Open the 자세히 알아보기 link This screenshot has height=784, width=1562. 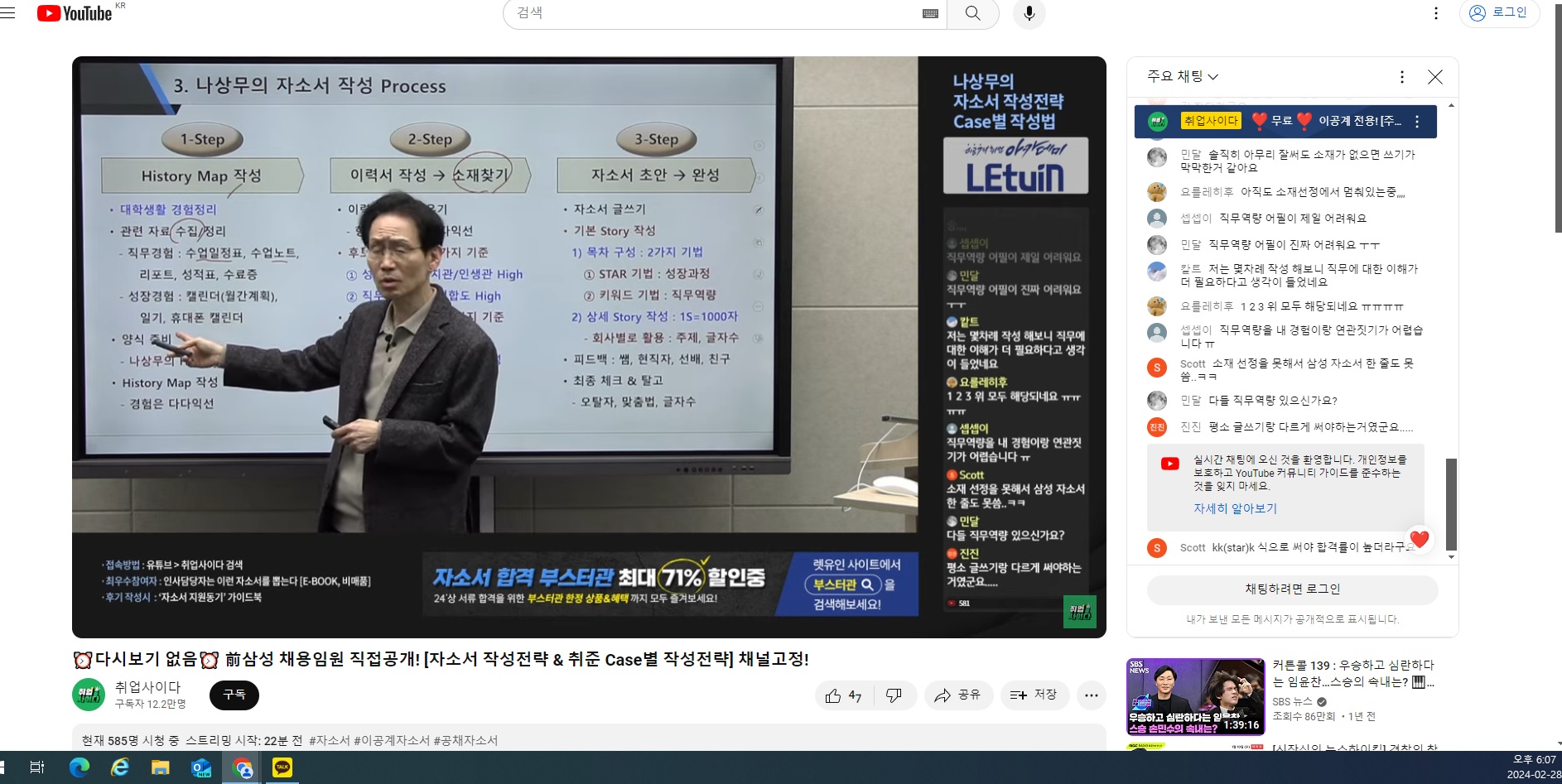(x=1235, y=508)
